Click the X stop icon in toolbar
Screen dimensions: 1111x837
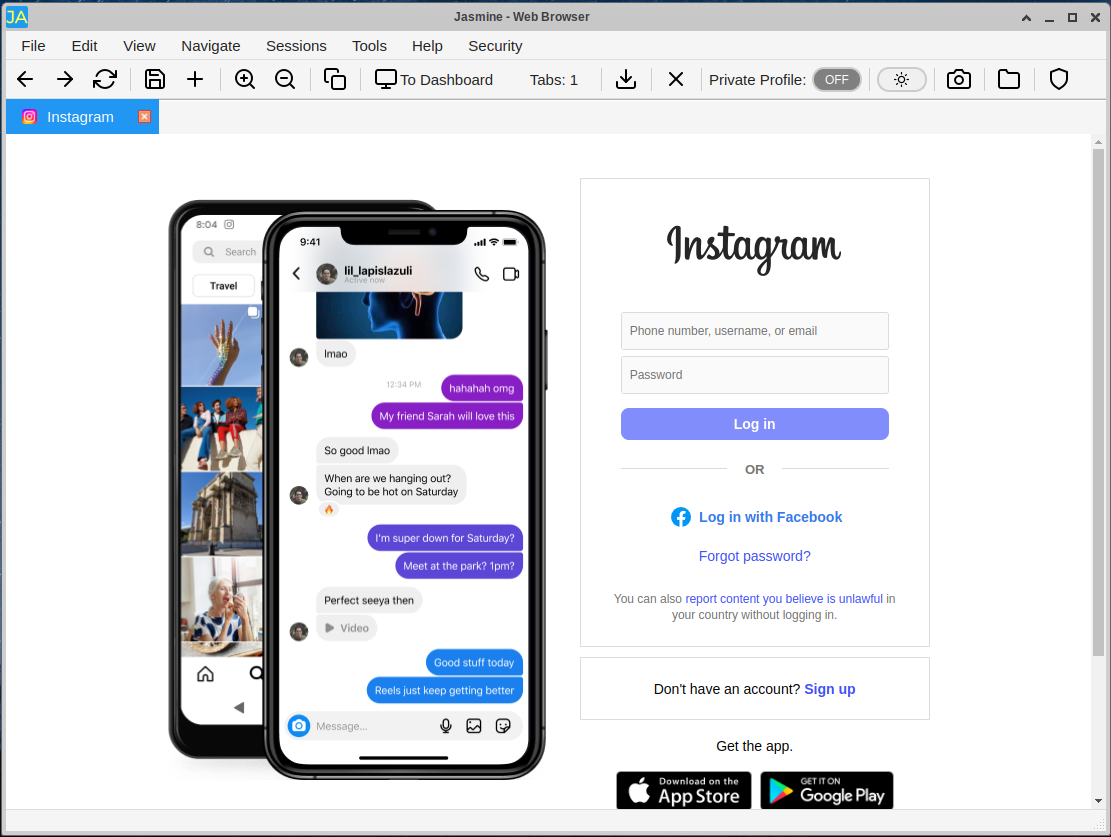point(676,79)
